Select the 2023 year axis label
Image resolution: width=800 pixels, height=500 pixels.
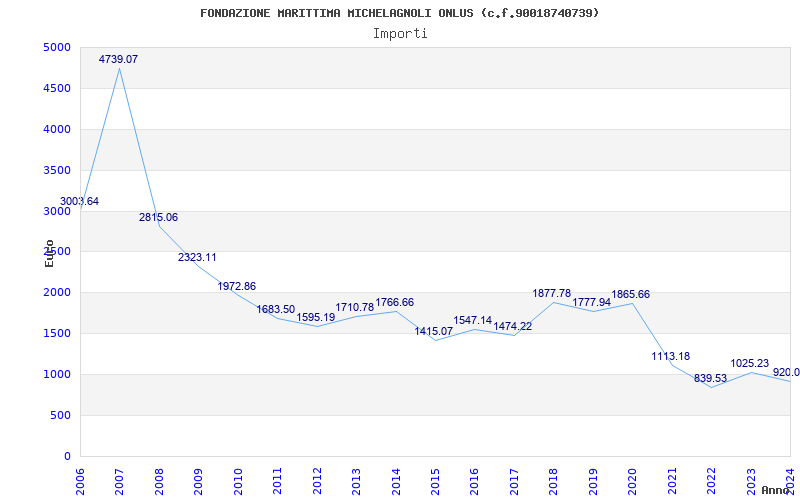[x=751, y=483]
